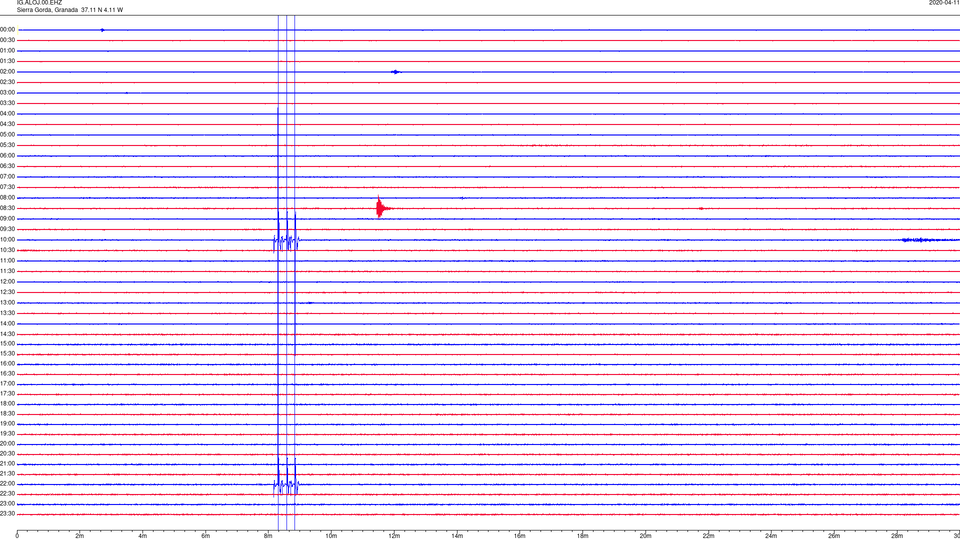Screen dimensions: 960x540
Task: Select the 01:00 trace time label
Action: pyautogui.click(x=7, y=51)
